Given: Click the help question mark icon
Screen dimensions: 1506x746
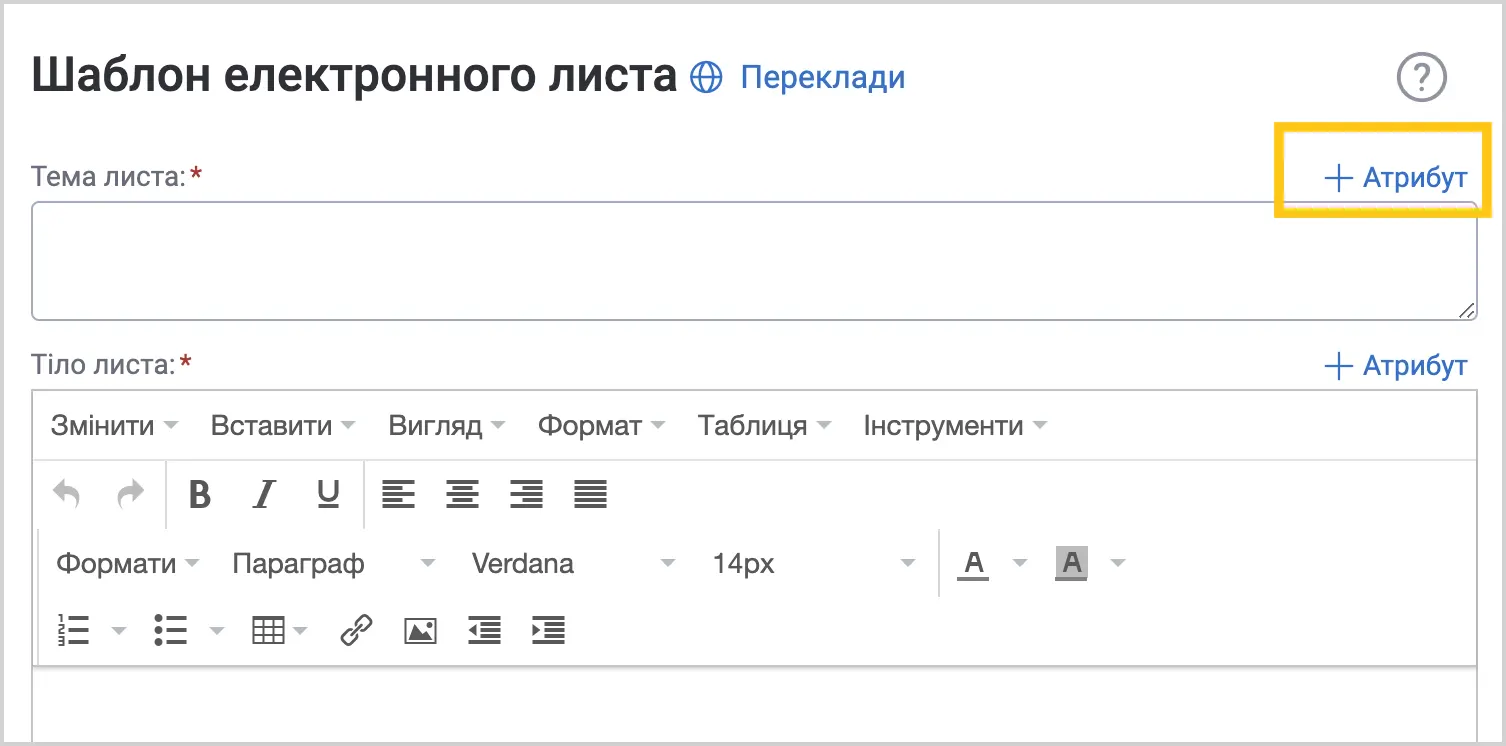Looking at the screenshot, I should (x=1421, y=77).
